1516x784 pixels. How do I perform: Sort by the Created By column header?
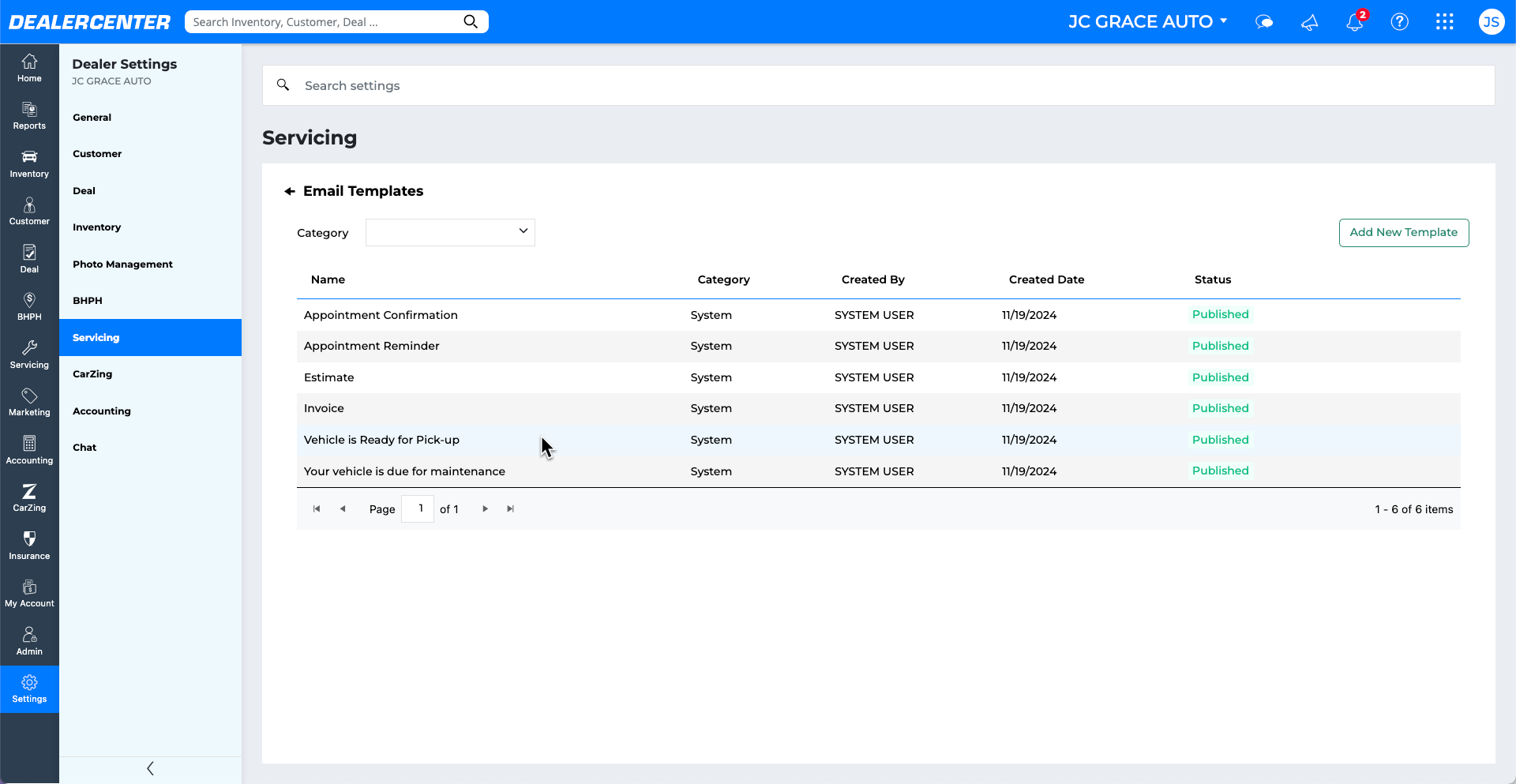pos(872,279)
